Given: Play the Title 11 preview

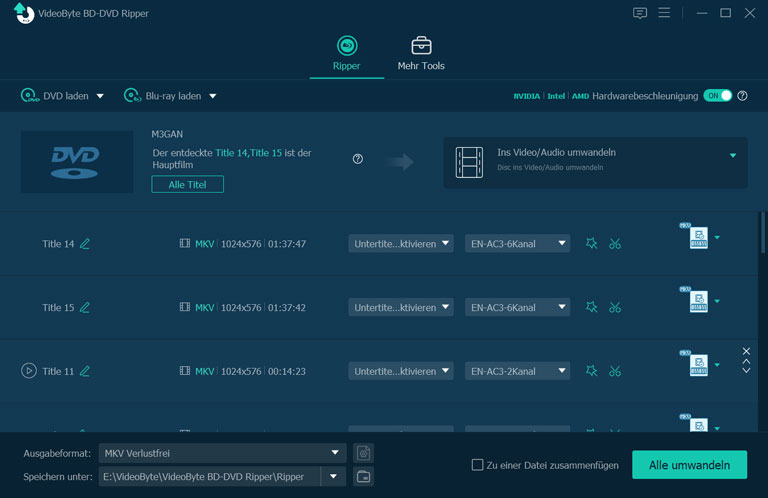Looking at the screenshot, I should tap(29, 371).
